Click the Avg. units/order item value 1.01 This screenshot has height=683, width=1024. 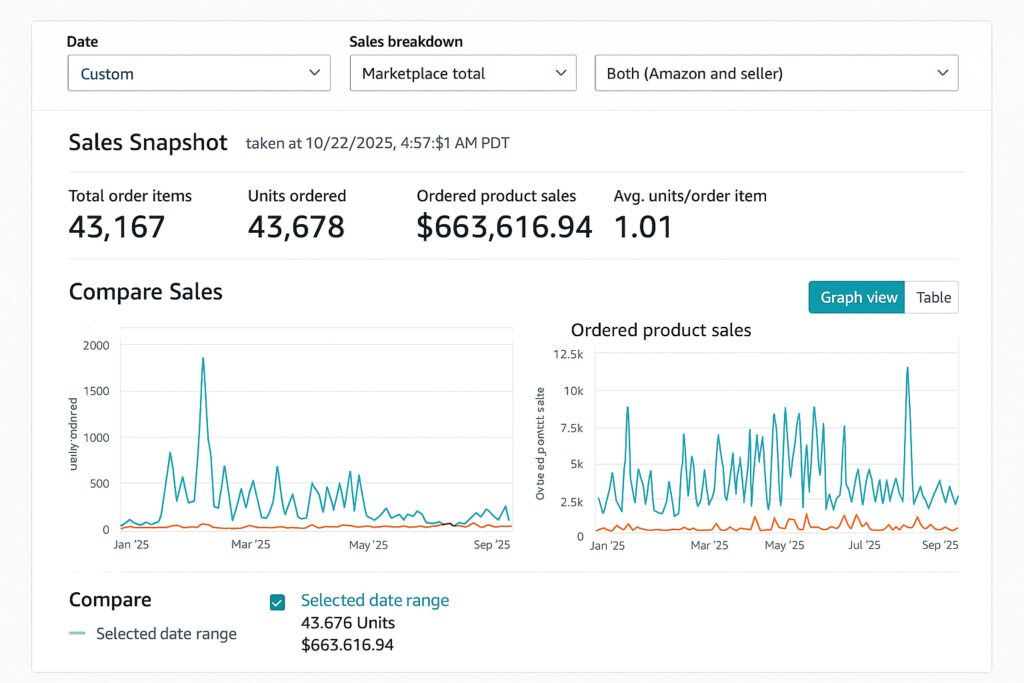coord(643,227)
